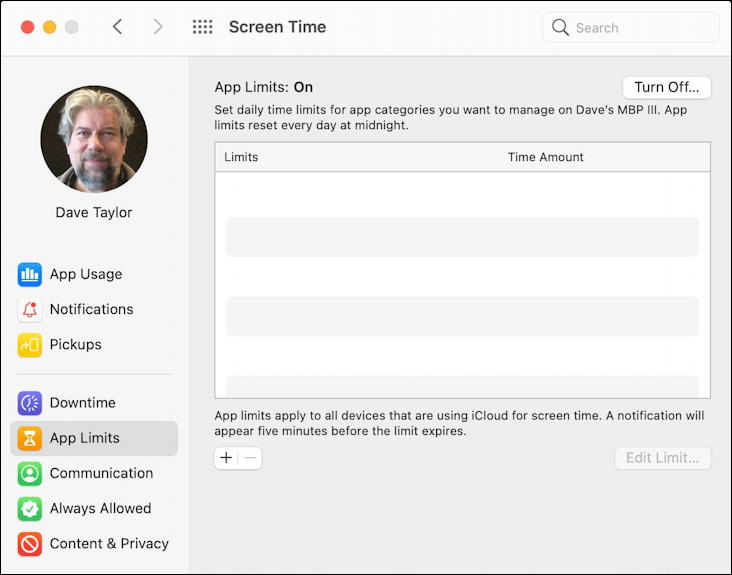Close the Screen Time window
This screenshot has width=732, height=575.
pyautogui.click(x=28, y=27)
